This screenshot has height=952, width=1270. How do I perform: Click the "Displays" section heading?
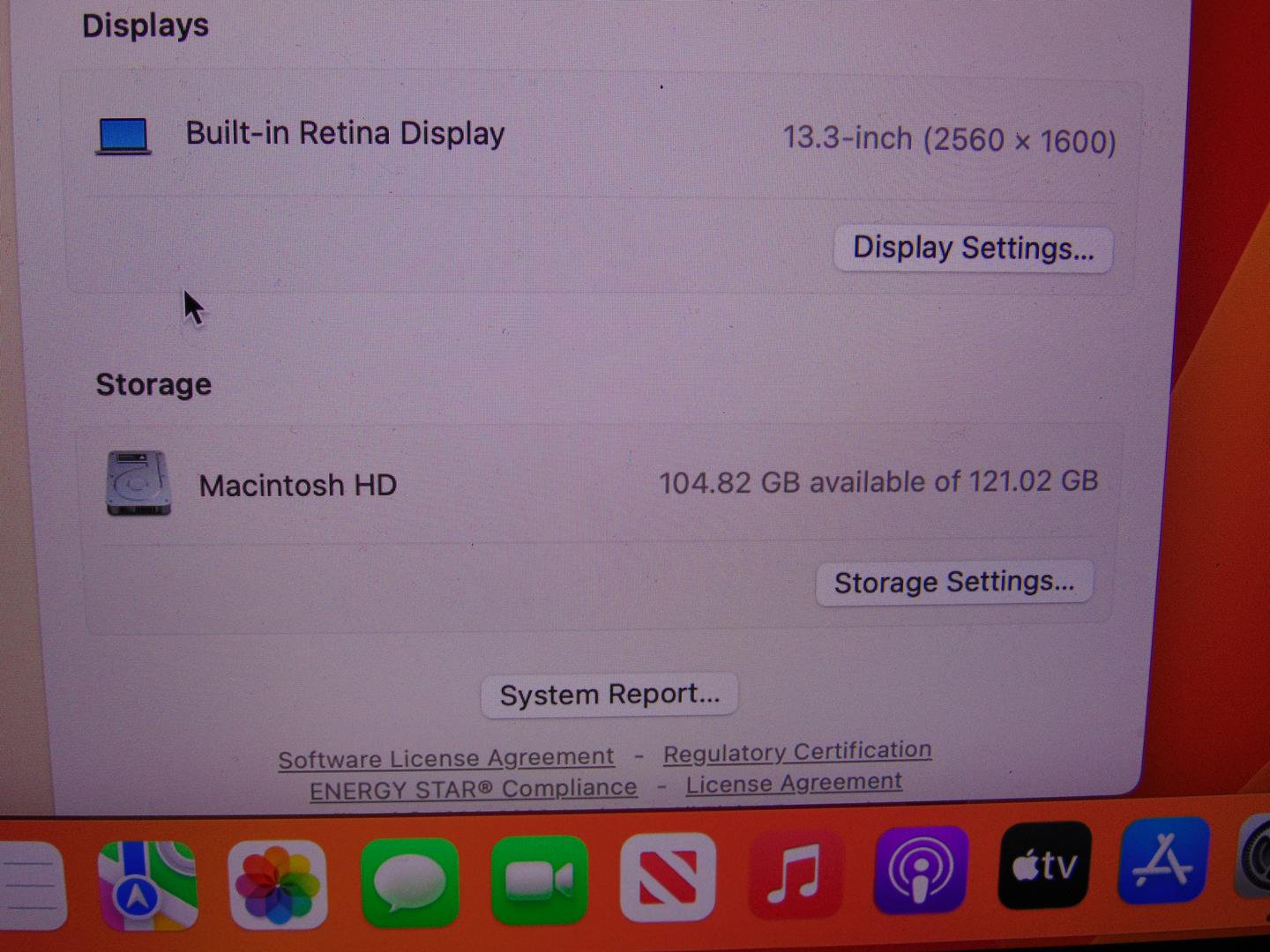click(146, 25)
